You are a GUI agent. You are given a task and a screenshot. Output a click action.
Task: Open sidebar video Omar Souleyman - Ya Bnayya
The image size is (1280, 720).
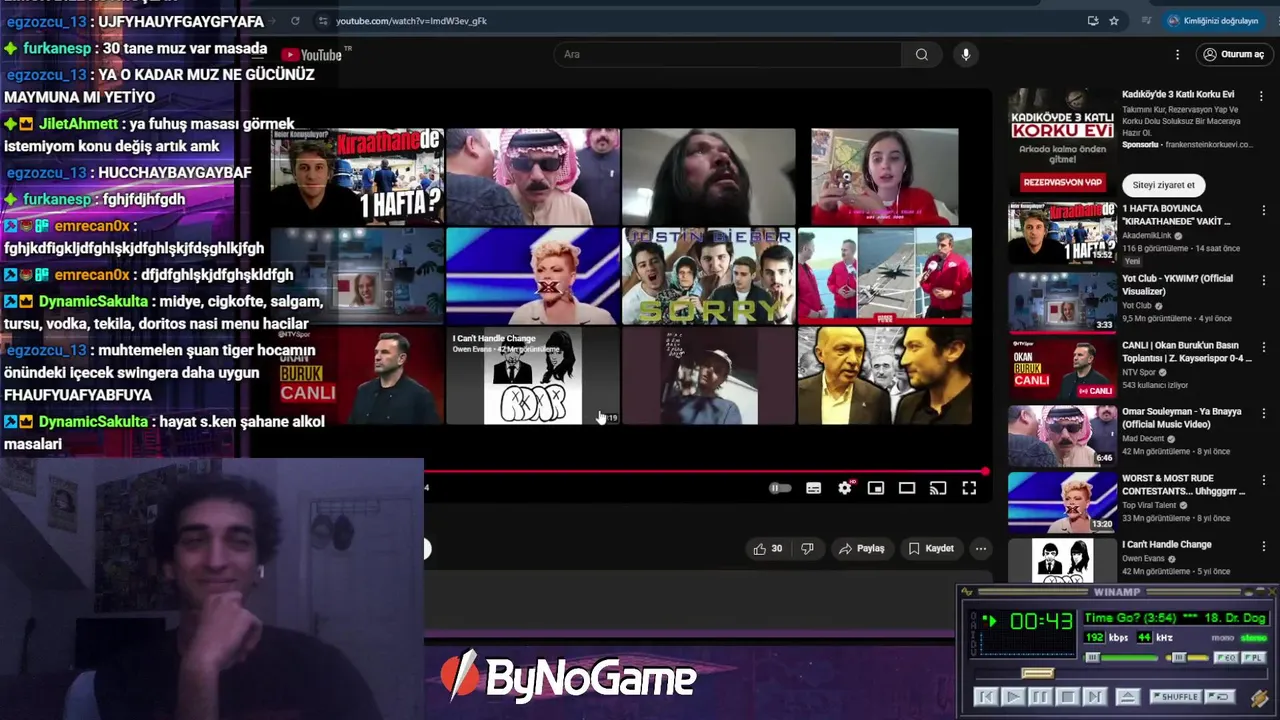(1130, 435)
